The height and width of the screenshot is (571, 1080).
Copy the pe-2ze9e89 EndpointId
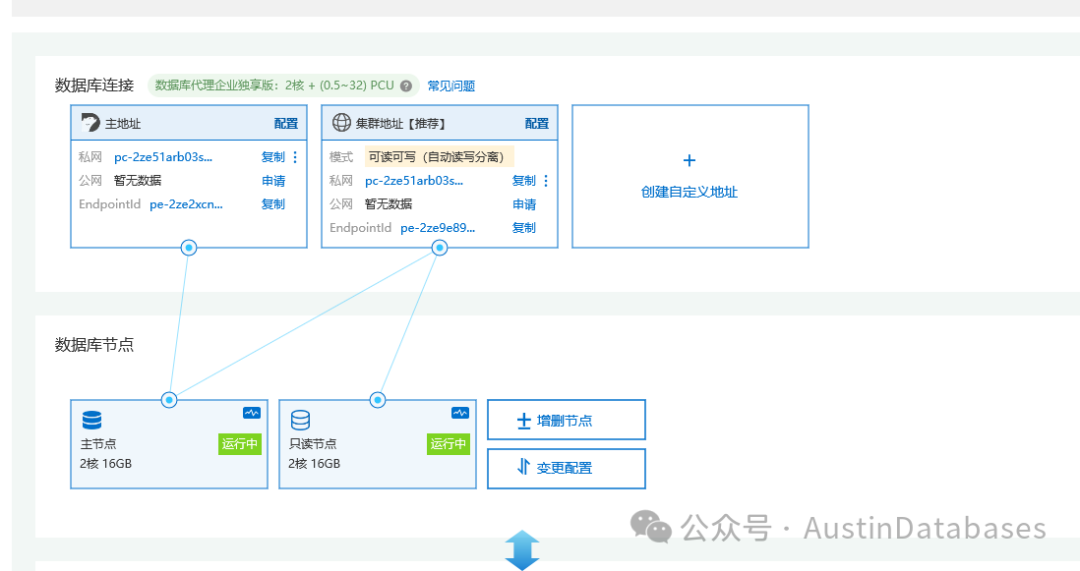[523, 227]
